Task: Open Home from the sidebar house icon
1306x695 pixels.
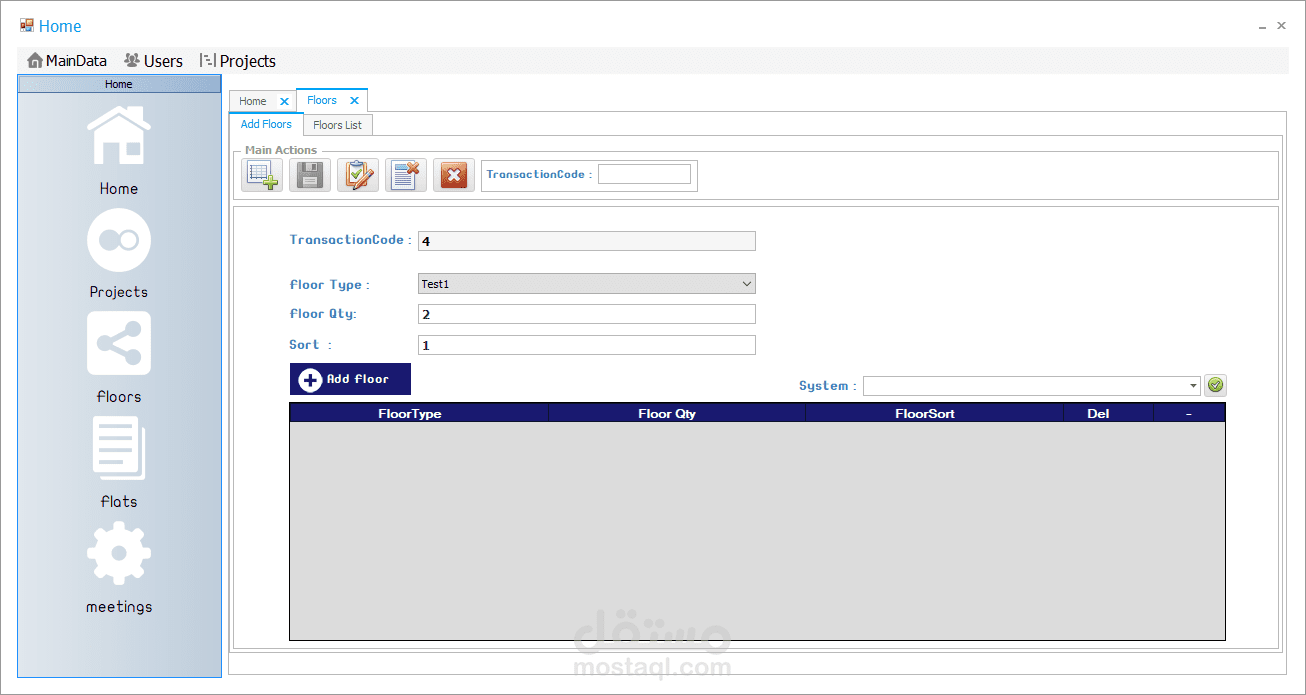Action: [x=119, y=137]
